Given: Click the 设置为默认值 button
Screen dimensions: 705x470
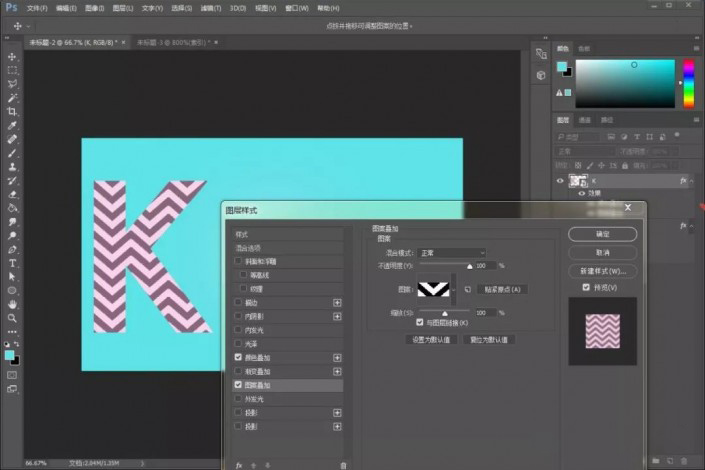Looking at the screenshot, I should click(431, 340).
